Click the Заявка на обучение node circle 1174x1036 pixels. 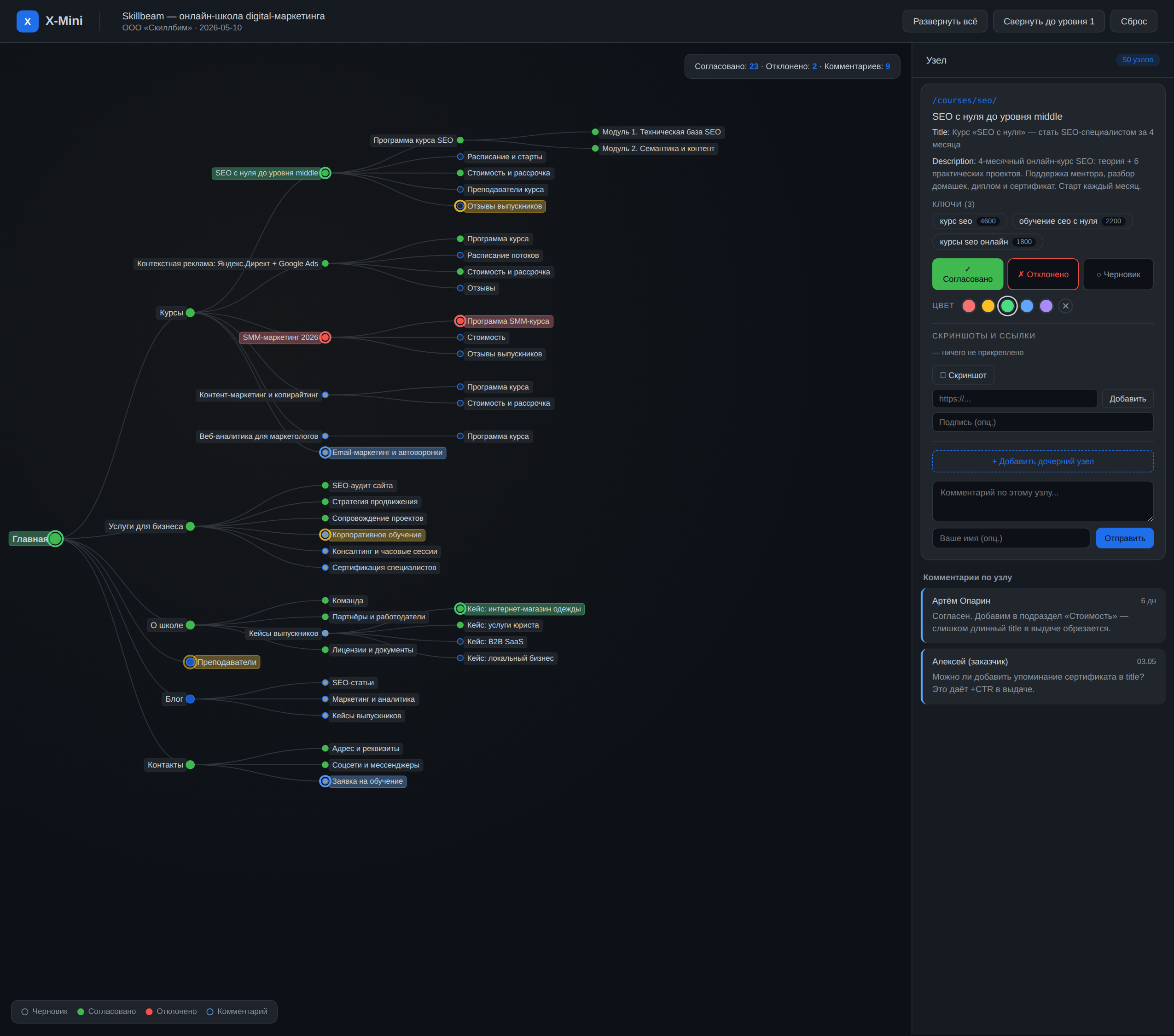coord(325,781)
